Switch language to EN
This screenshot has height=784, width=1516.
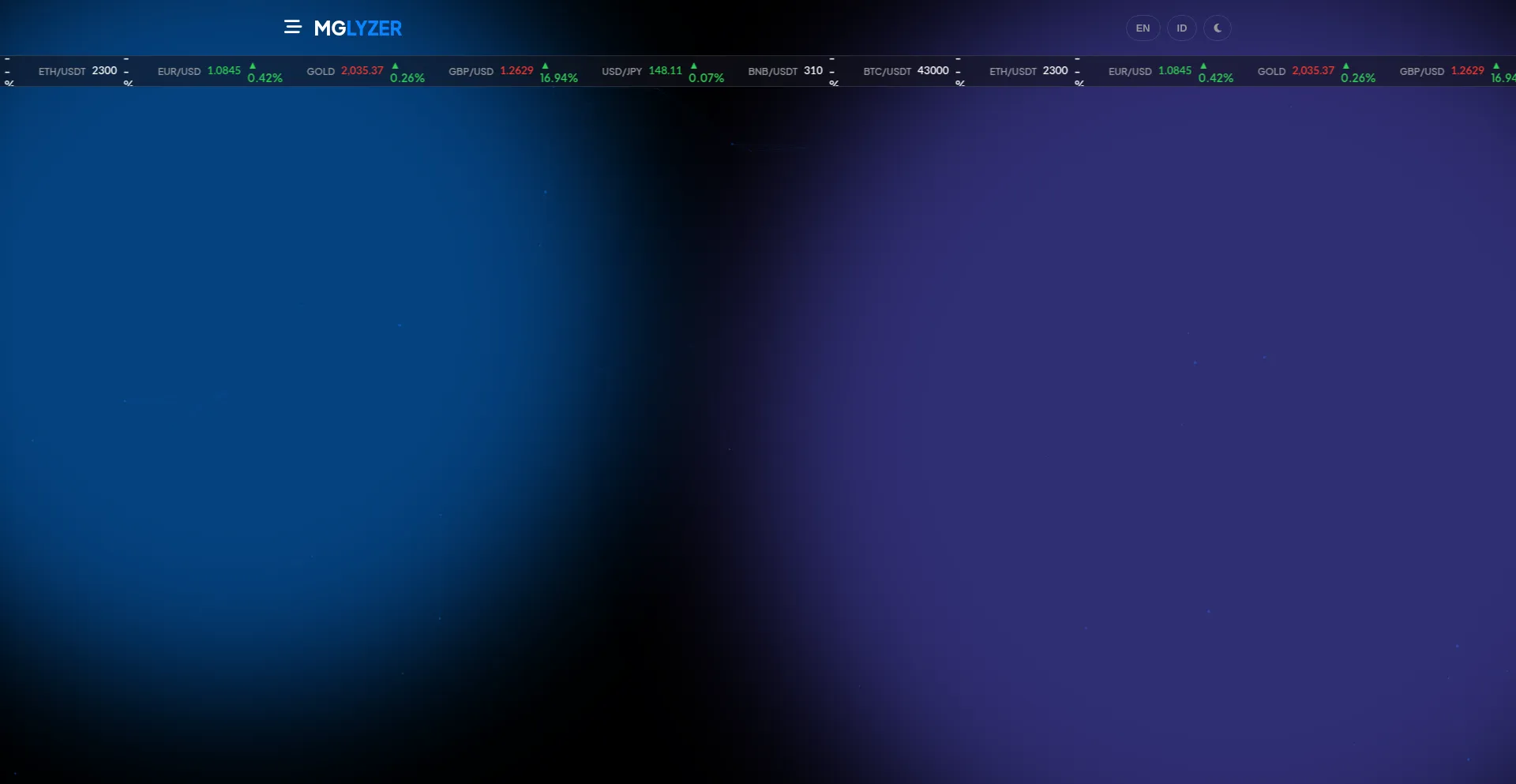(1143, 28)
